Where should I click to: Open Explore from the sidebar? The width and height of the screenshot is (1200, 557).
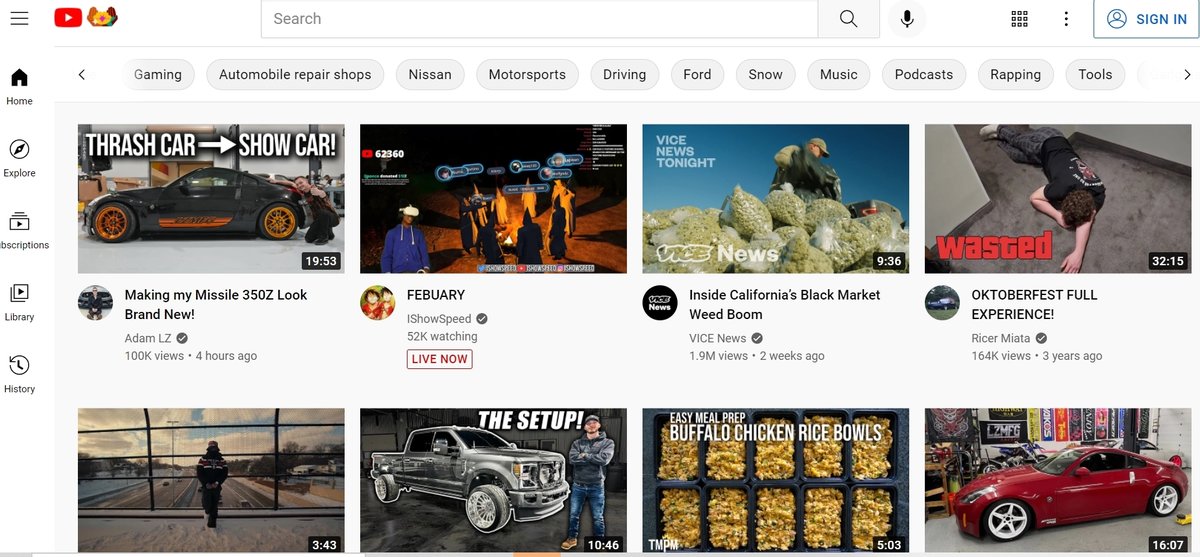click(x=19, y=158)
